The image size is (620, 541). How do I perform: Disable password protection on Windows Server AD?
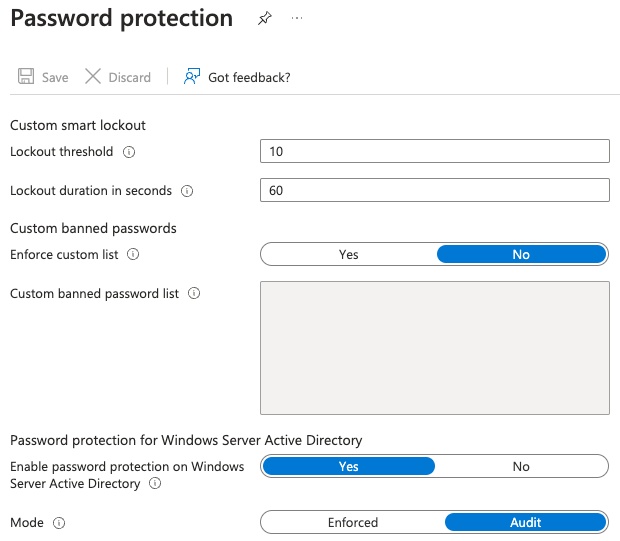coord(521,467)
